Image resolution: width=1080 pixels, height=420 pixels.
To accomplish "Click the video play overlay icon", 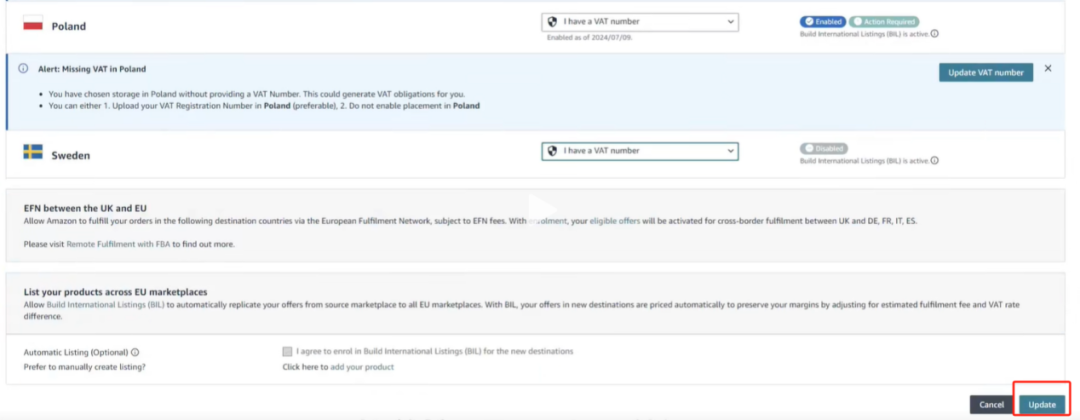I will (x=541, y=207).
